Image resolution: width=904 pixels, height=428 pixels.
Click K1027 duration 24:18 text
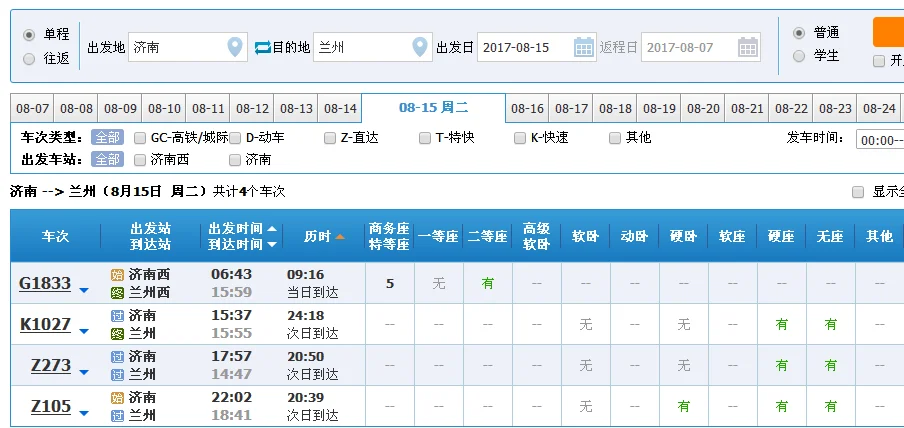306,316
